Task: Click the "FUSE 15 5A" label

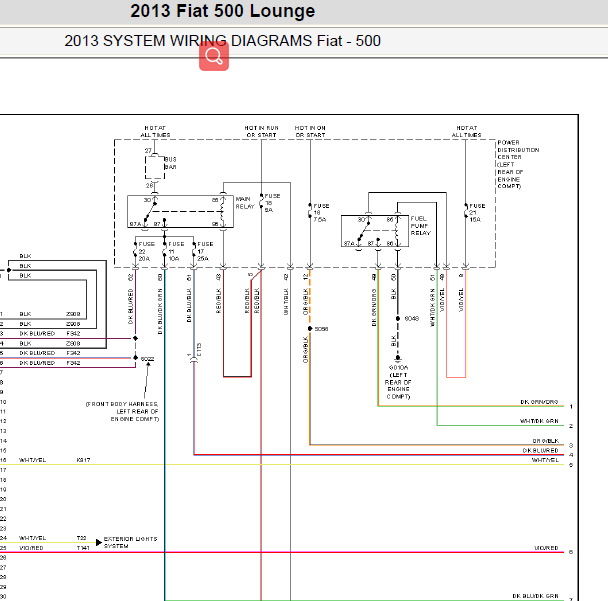Action: pyautogui.click(x=272, y=203)
